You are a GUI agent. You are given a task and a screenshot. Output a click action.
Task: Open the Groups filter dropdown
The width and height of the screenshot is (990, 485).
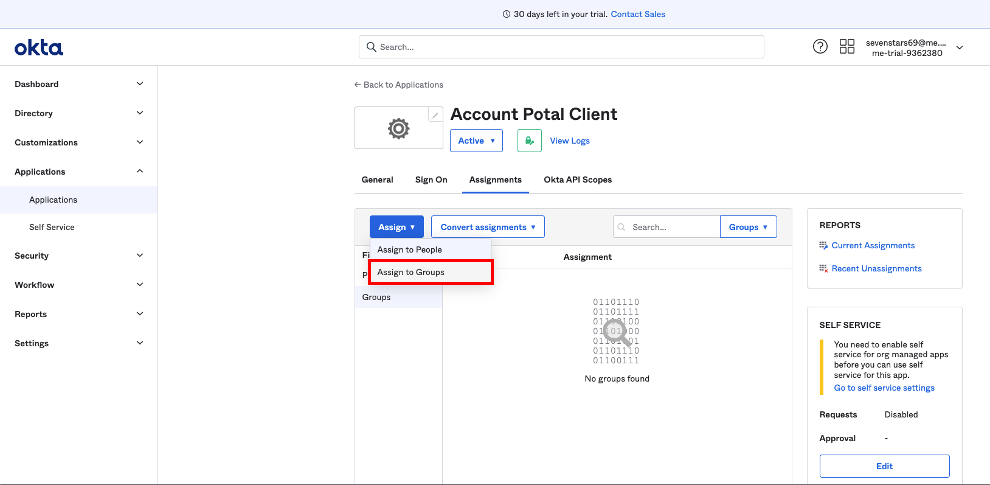point(748,227)
